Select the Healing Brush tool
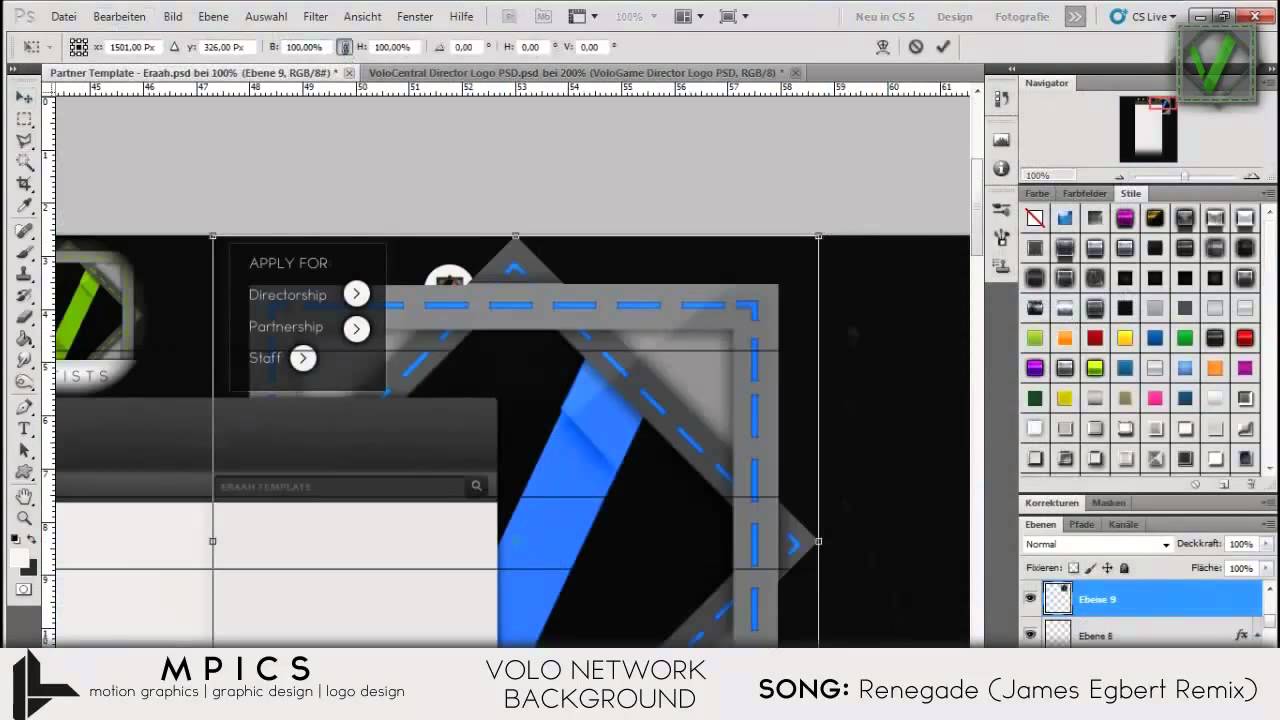Image resolution: width=1280 pixels, height=720 pixels. [x=24, y=231]
